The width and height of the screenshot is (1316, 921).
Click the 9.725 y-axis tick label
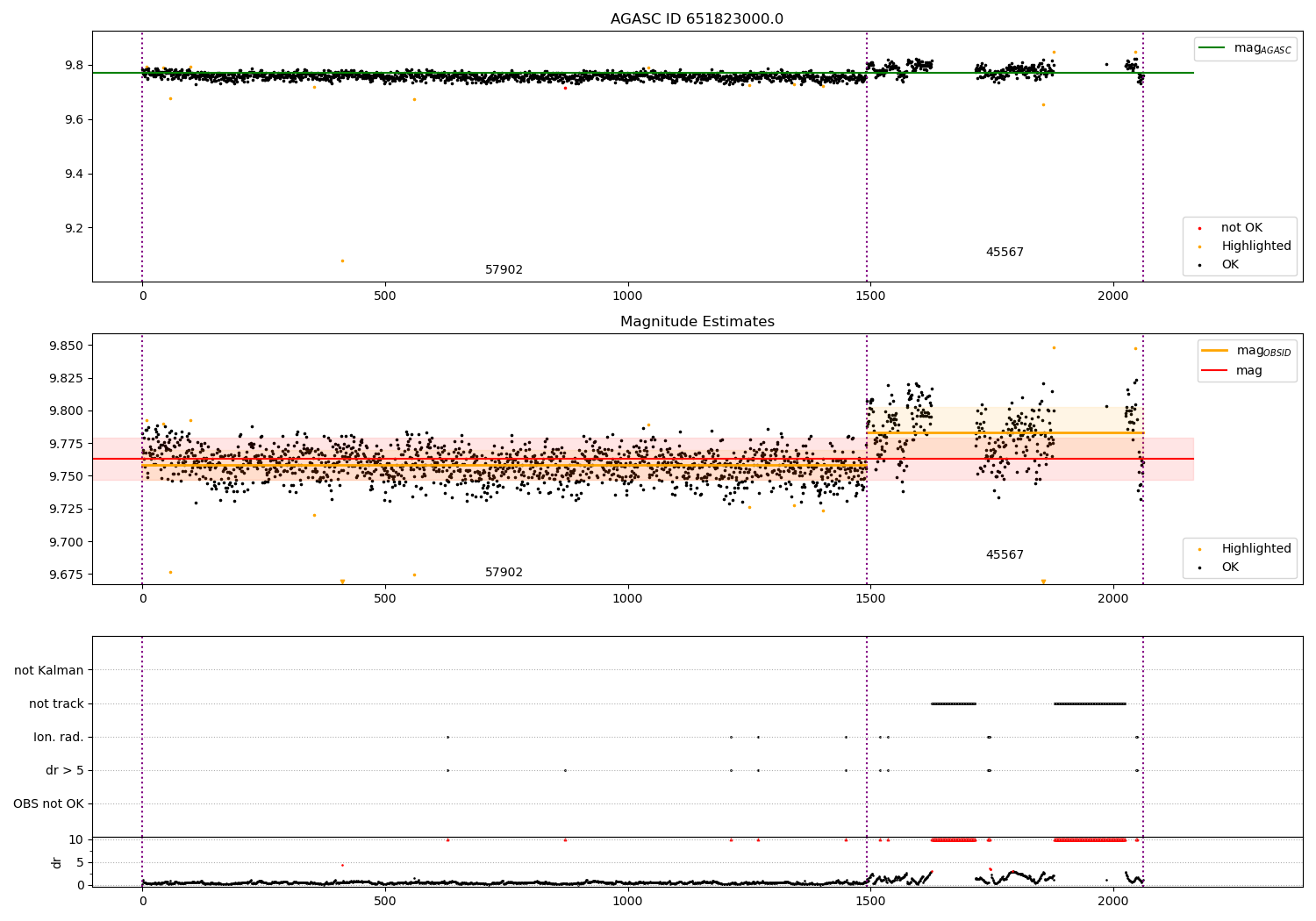pyautogui.click(x=67, y=510)
